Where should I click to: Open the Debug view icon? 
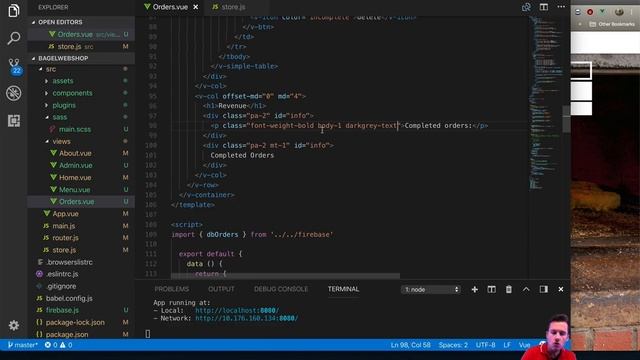point(13,93)
